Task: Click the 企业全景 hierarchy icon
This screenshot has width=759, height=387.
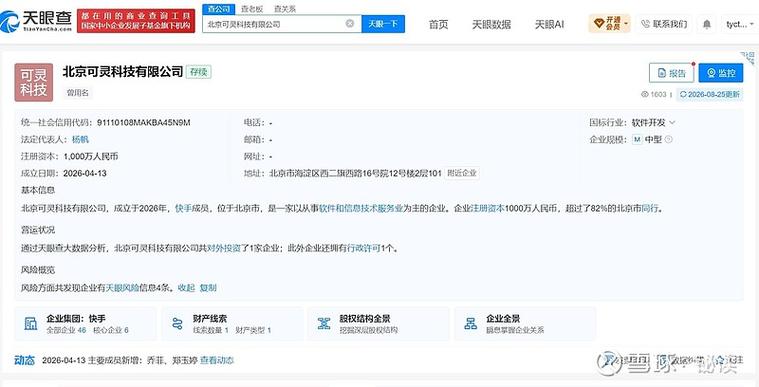Action: coord(471,324)
